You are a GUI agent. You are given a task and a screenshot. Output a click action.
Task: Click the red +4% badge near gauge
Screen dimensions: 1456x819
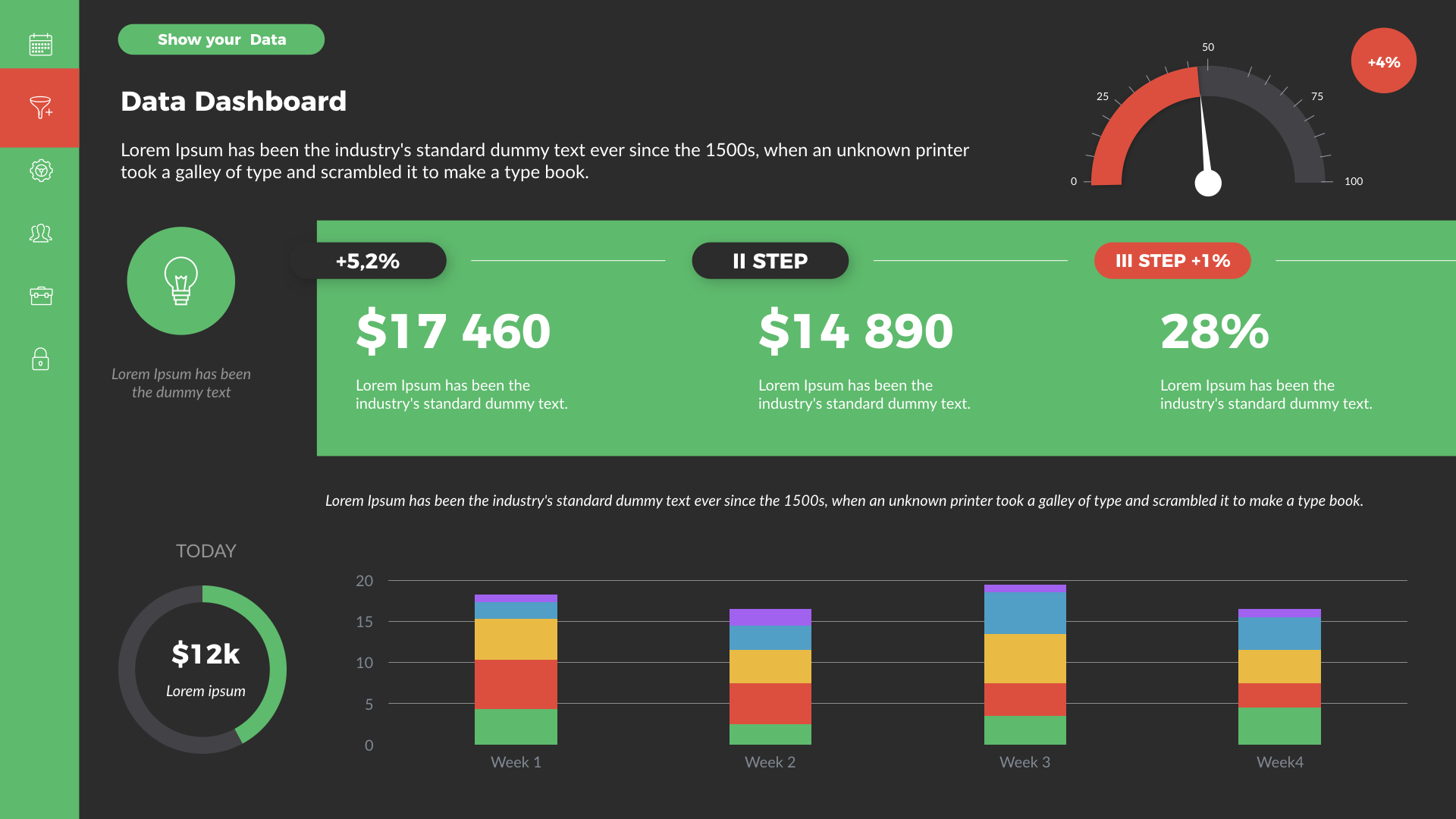pyautogui.click(x=1383, y=61)
